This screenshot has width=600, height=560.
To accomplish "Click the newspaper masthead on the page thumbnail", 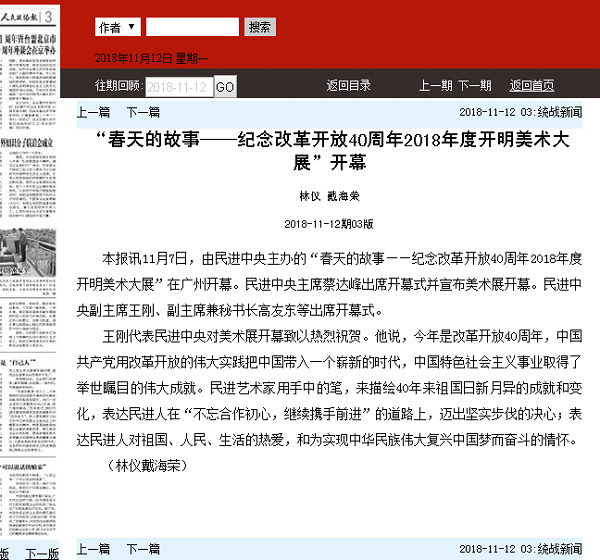I will coord(19,17).
